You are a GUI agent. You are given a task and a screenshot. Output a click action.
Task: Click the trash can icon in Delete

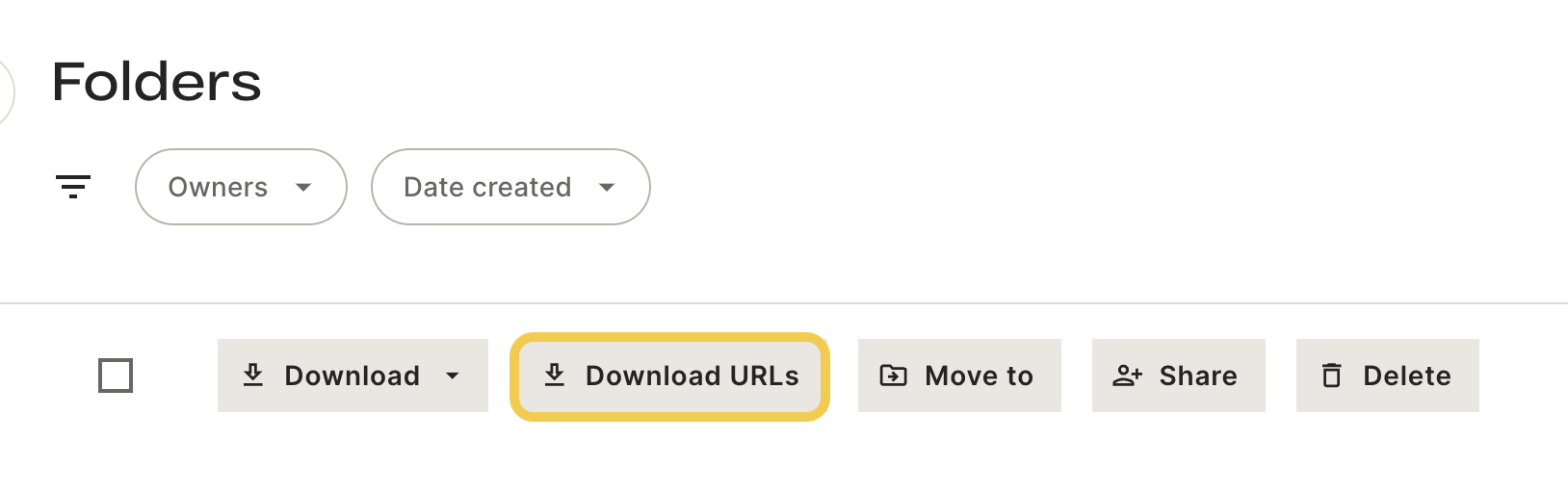point(1332,376)
